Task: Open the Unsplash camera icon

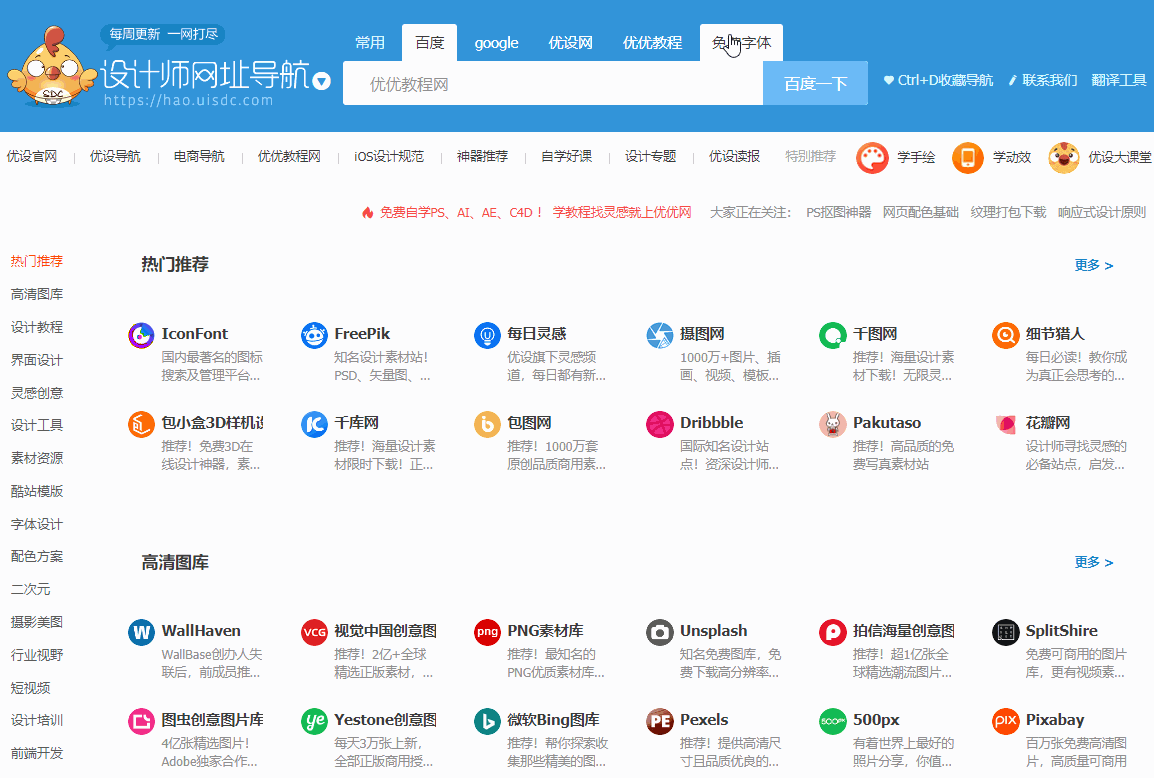Action: pos(659,632)
